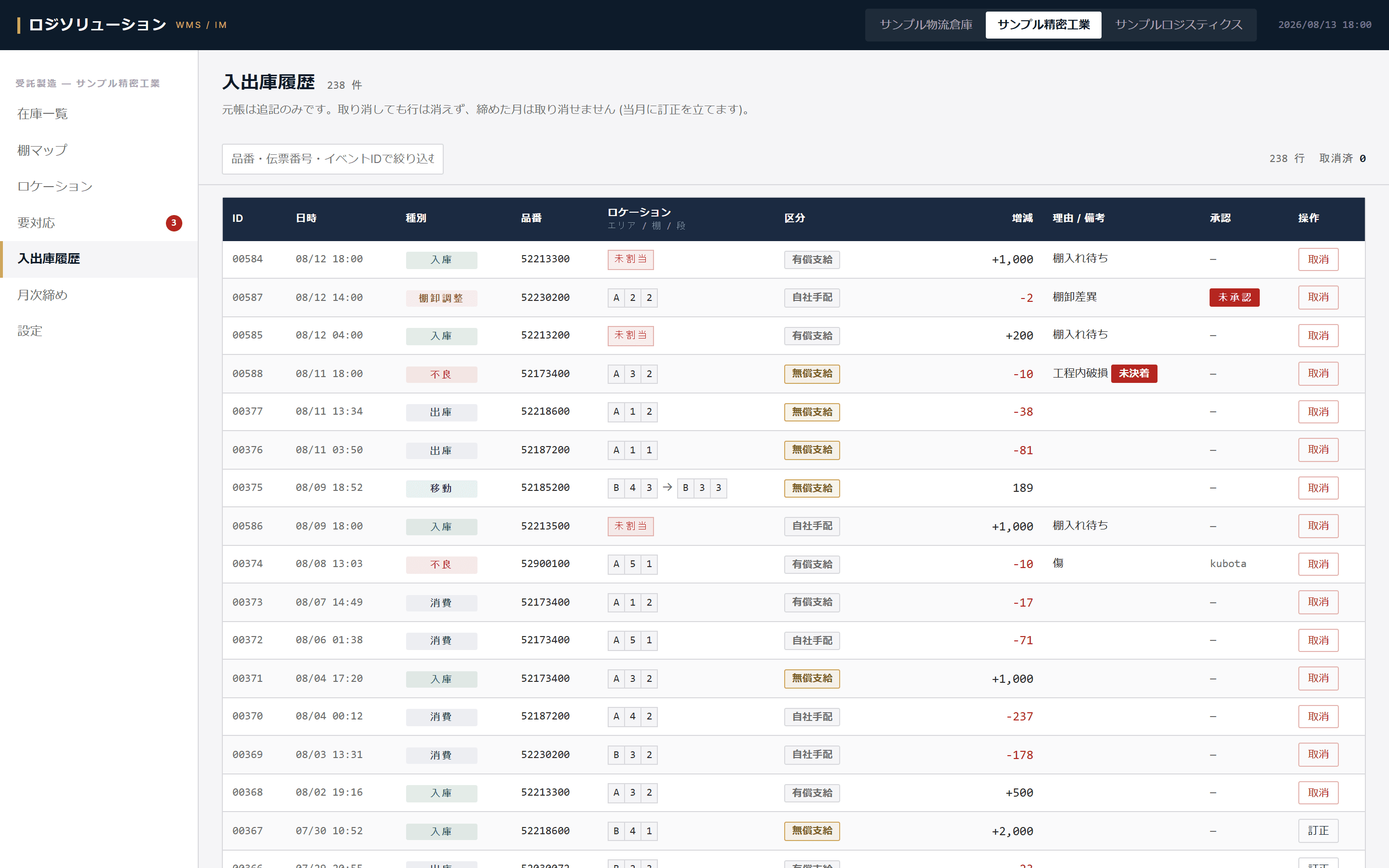Click 取消 on entry 00585

[1318, 335]
